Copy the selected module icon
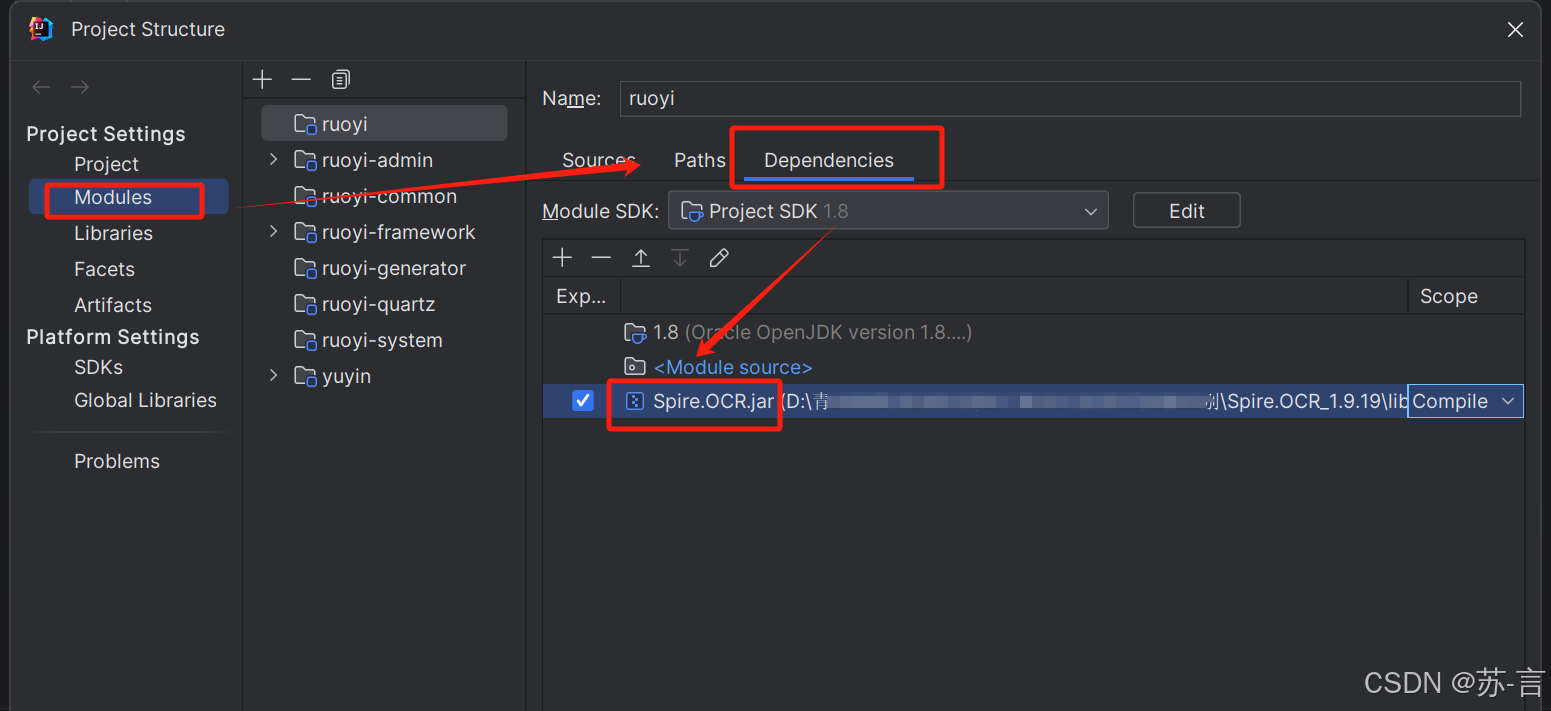This screenshot has width=1551, height=711. pyautogui.click(x=341, y=79)
